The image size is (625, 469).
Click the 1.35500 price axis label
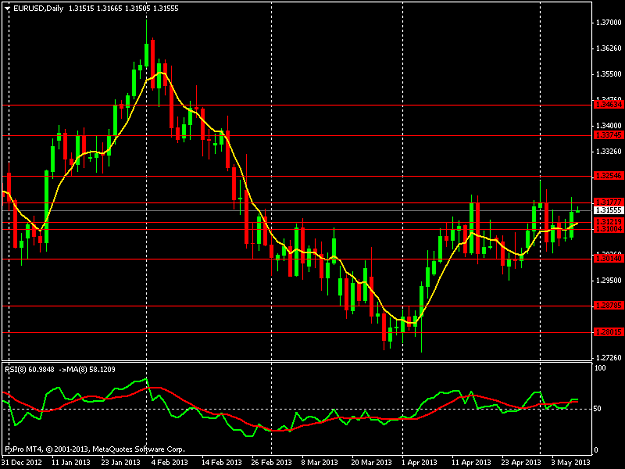click(608, 74)
